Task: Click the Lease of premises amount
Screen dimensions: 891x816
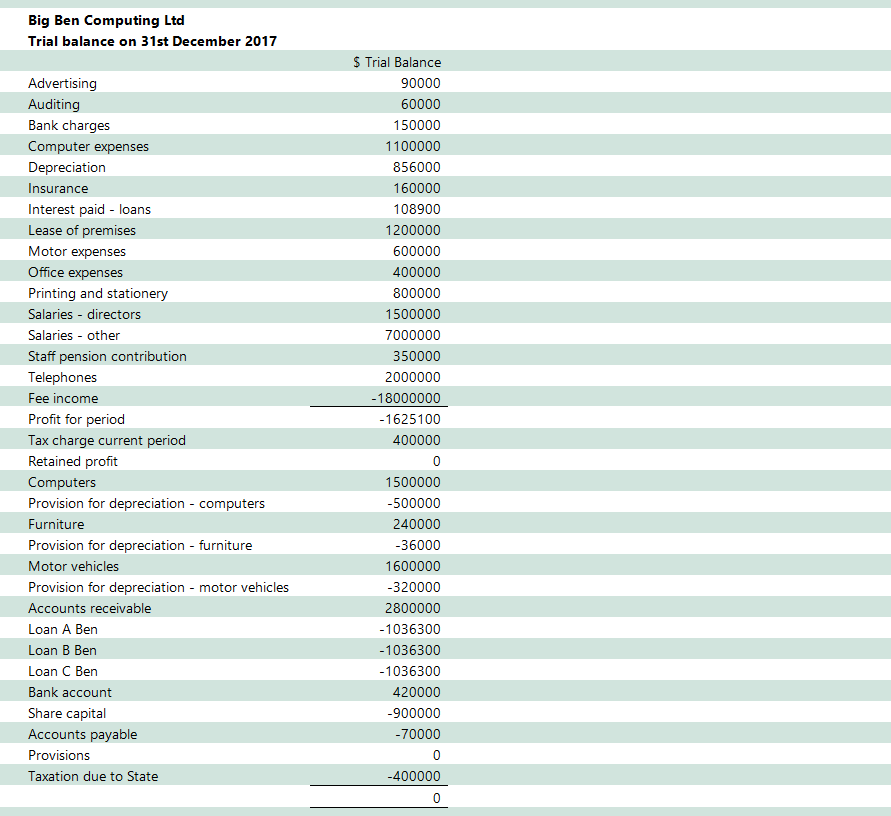Action: 412,230
